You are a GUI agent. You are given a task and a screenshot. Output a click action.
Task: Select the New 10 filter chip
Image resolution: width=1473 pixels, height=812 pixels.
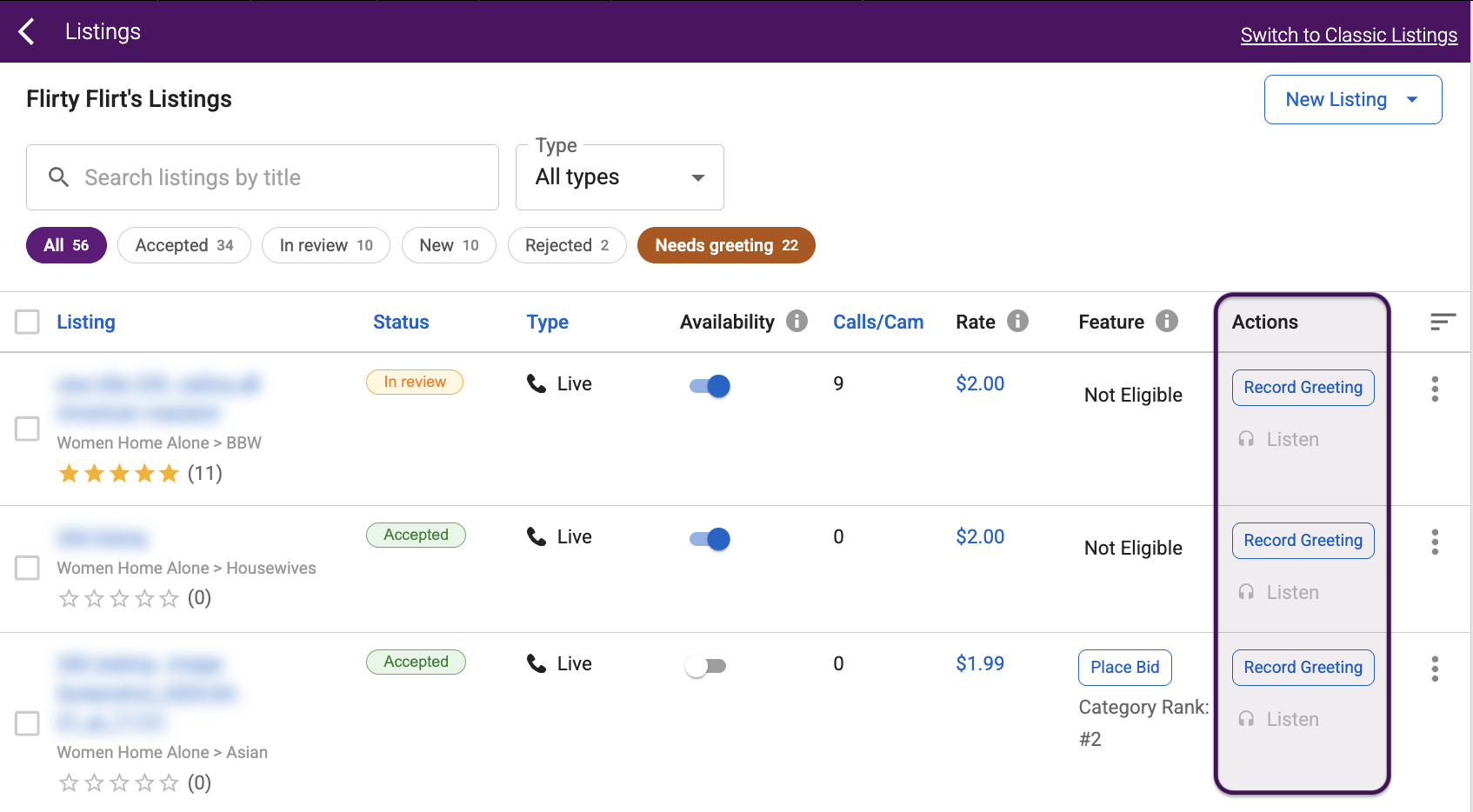coord(449,245)
